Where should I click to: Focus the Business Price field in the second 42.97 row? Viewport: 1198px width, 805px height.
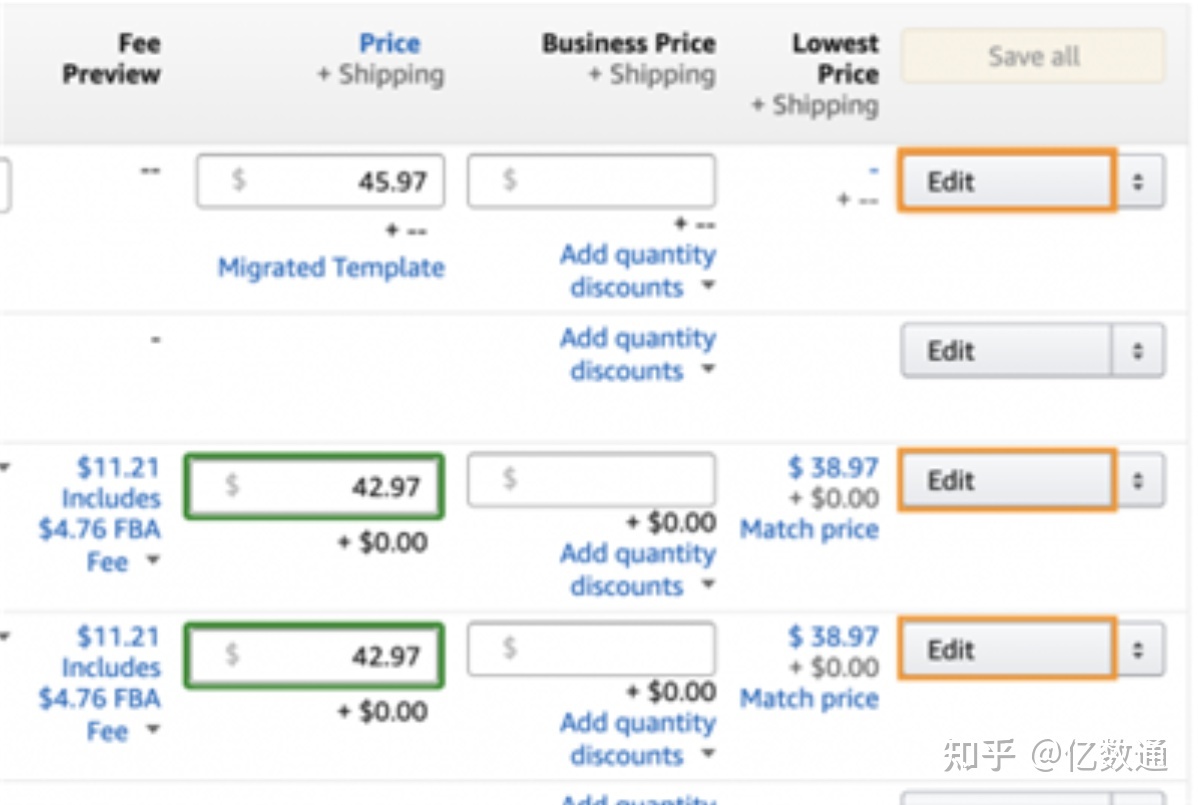tap(591, 650)
